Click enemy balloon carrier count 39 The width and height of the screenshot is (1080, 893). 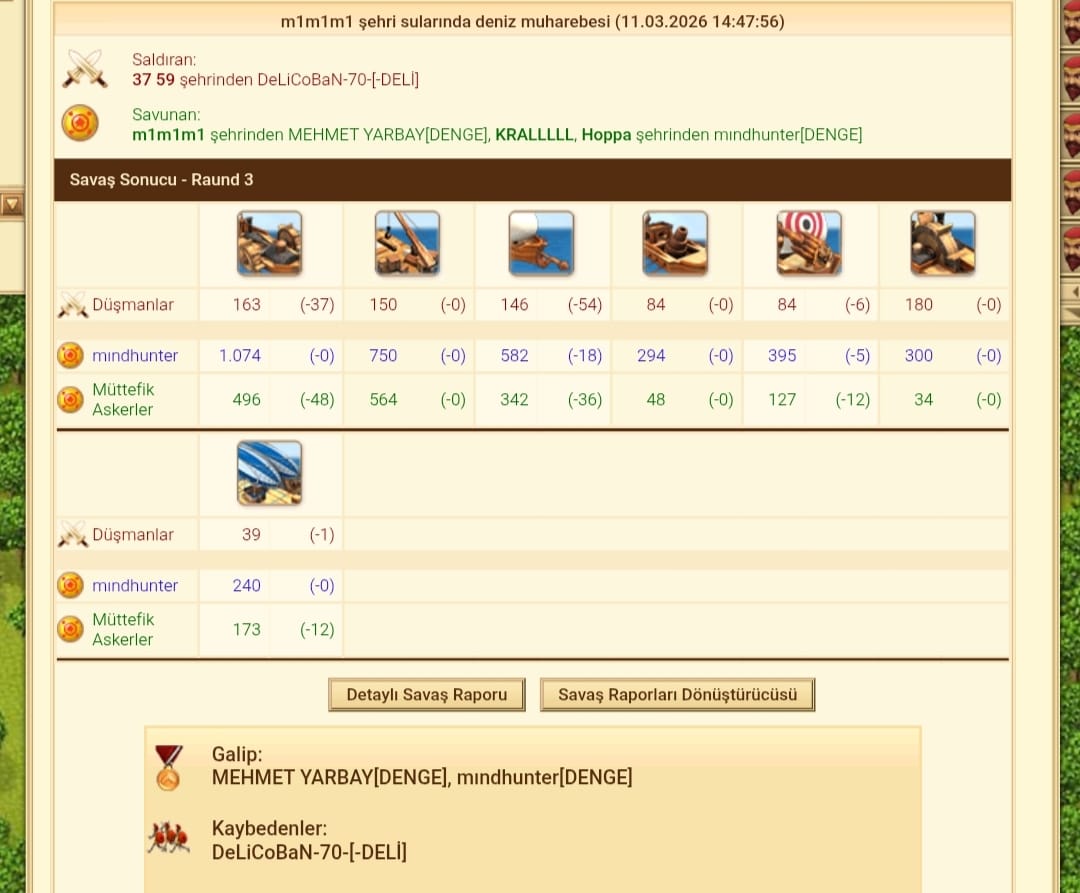coord(251,535)
